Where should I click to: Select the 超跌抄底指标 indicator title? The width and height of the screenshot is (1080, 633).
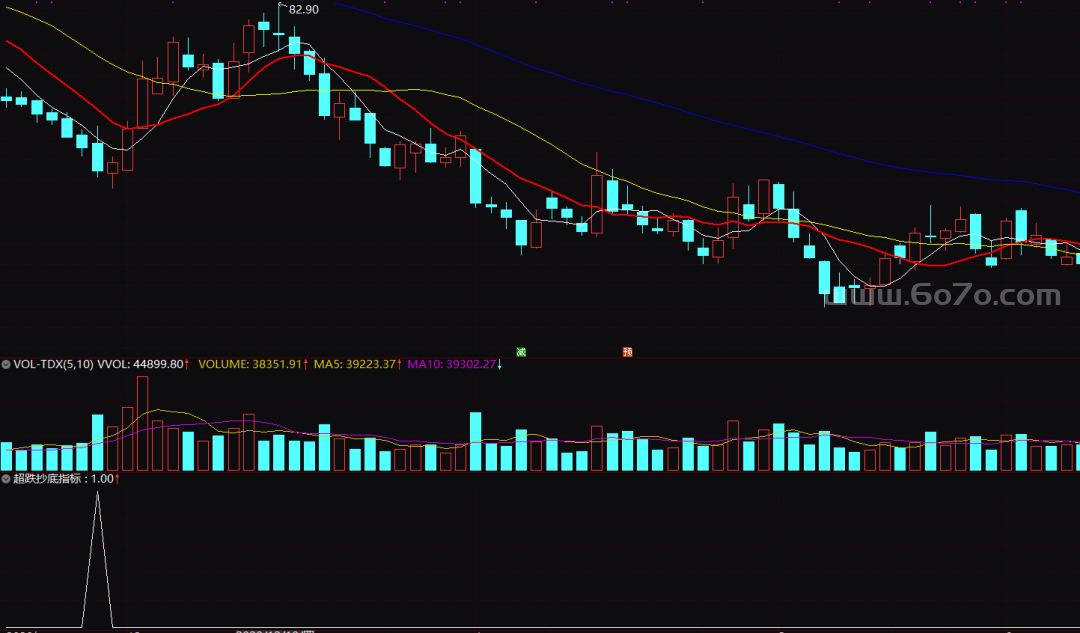(x=50, y=479)
